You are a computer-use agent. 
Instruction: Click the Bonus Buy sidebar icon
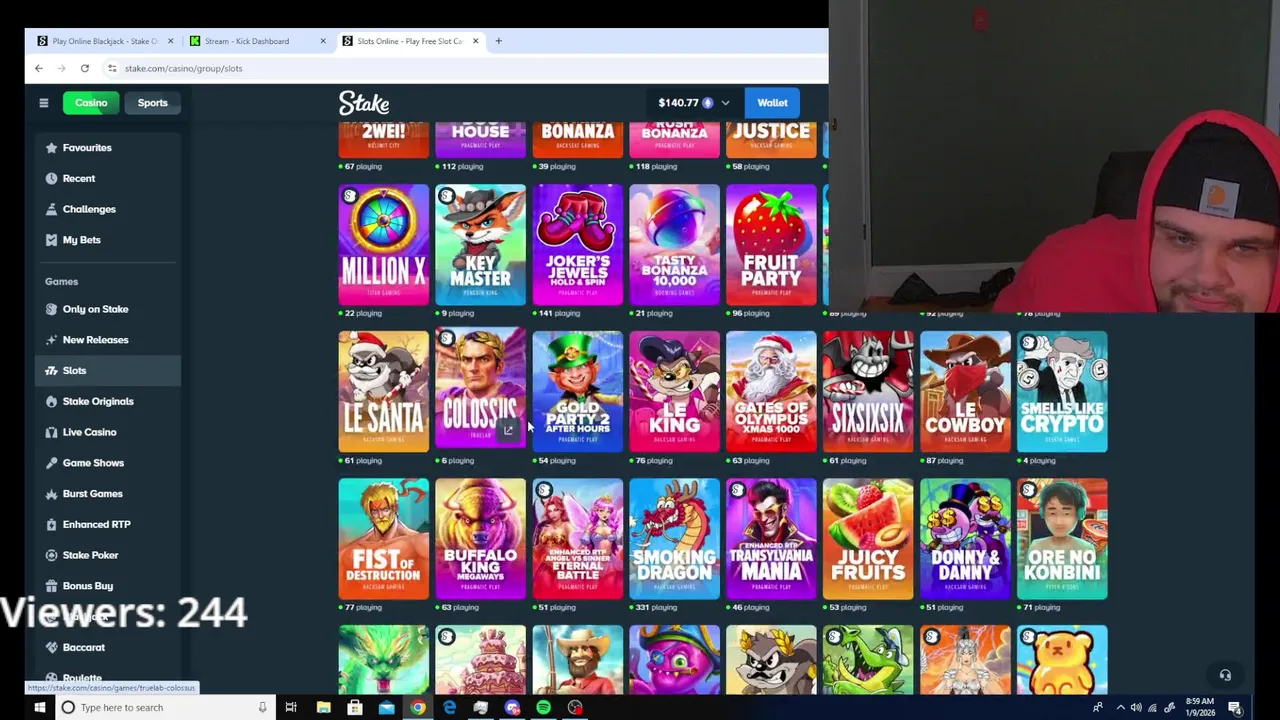[51, 586]
